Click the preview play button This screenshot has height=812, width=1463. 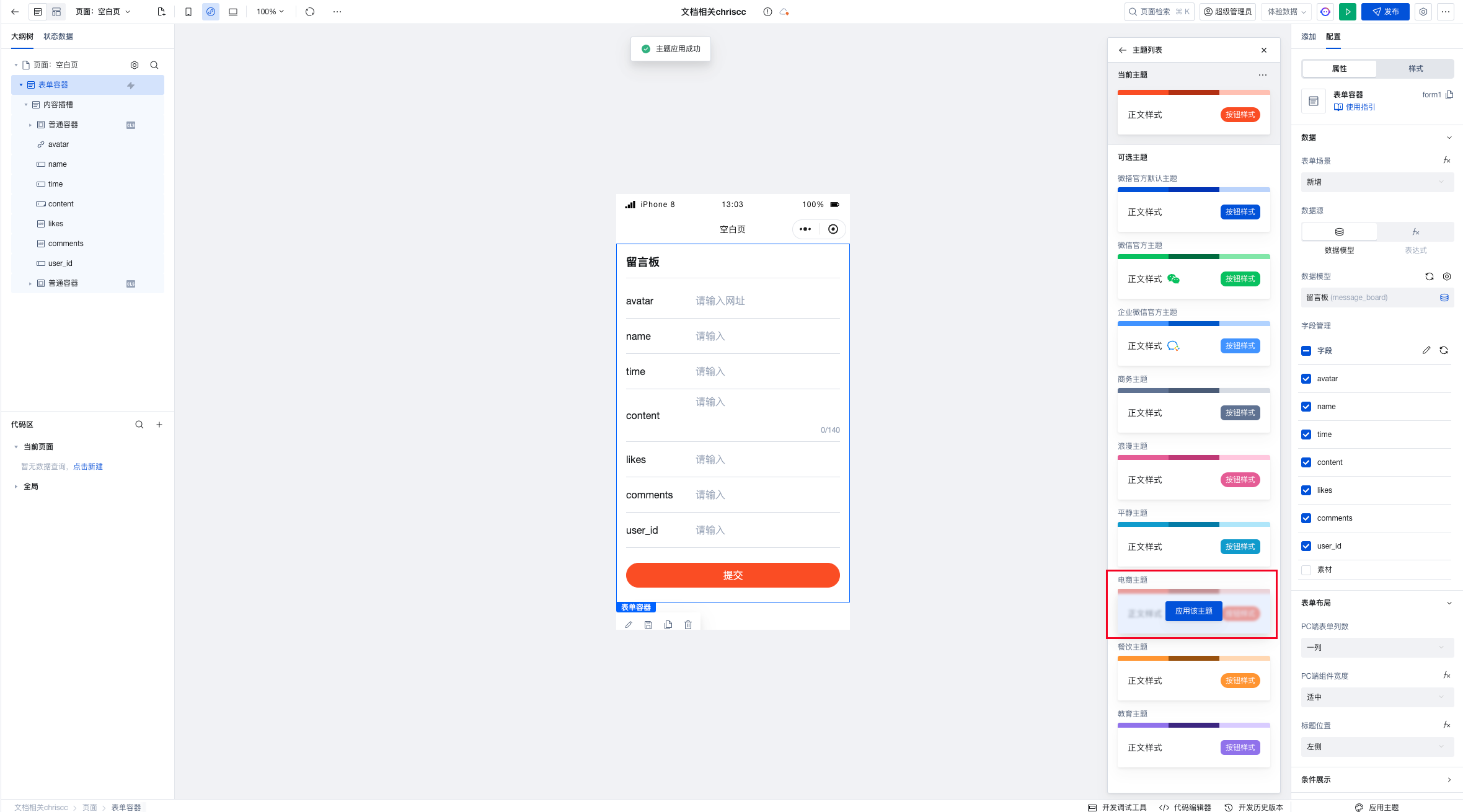coord(1348,12)
